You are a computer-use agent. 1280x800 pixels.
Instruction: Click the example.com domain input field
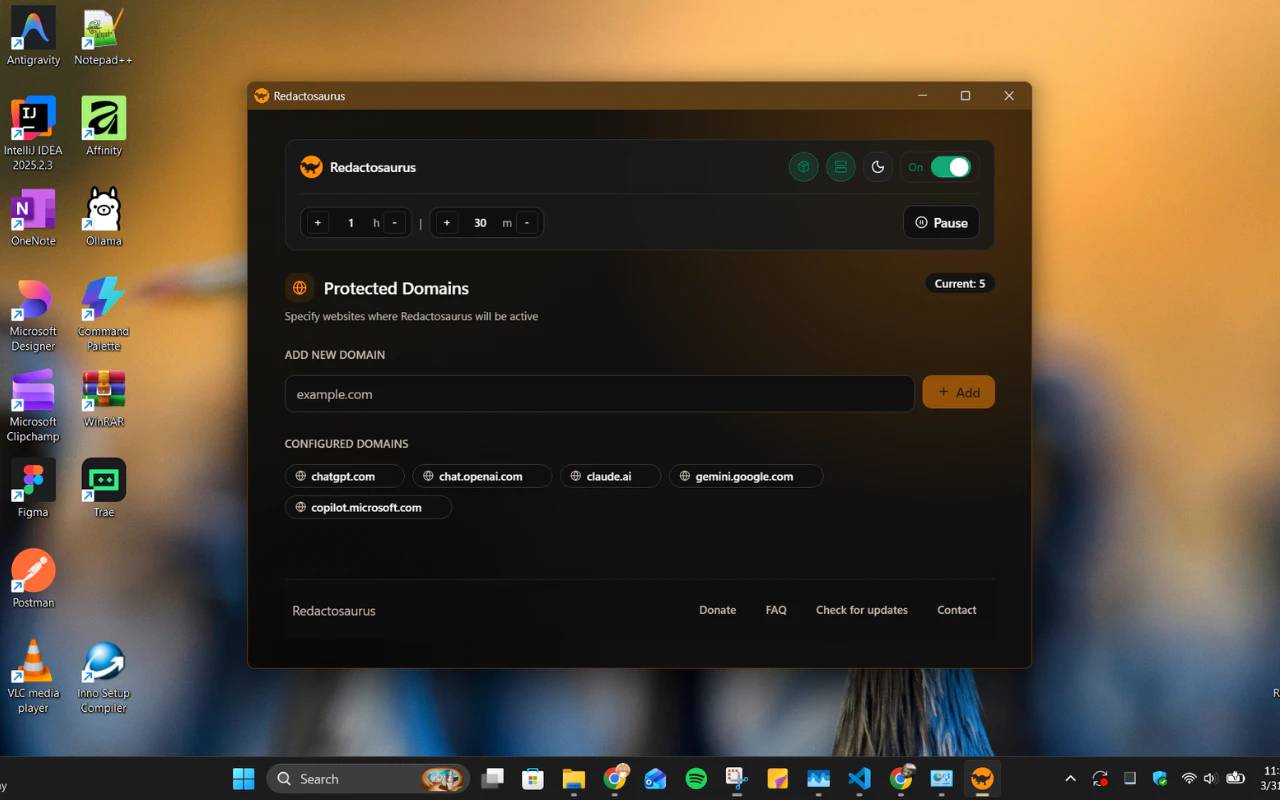coord(599,394)
